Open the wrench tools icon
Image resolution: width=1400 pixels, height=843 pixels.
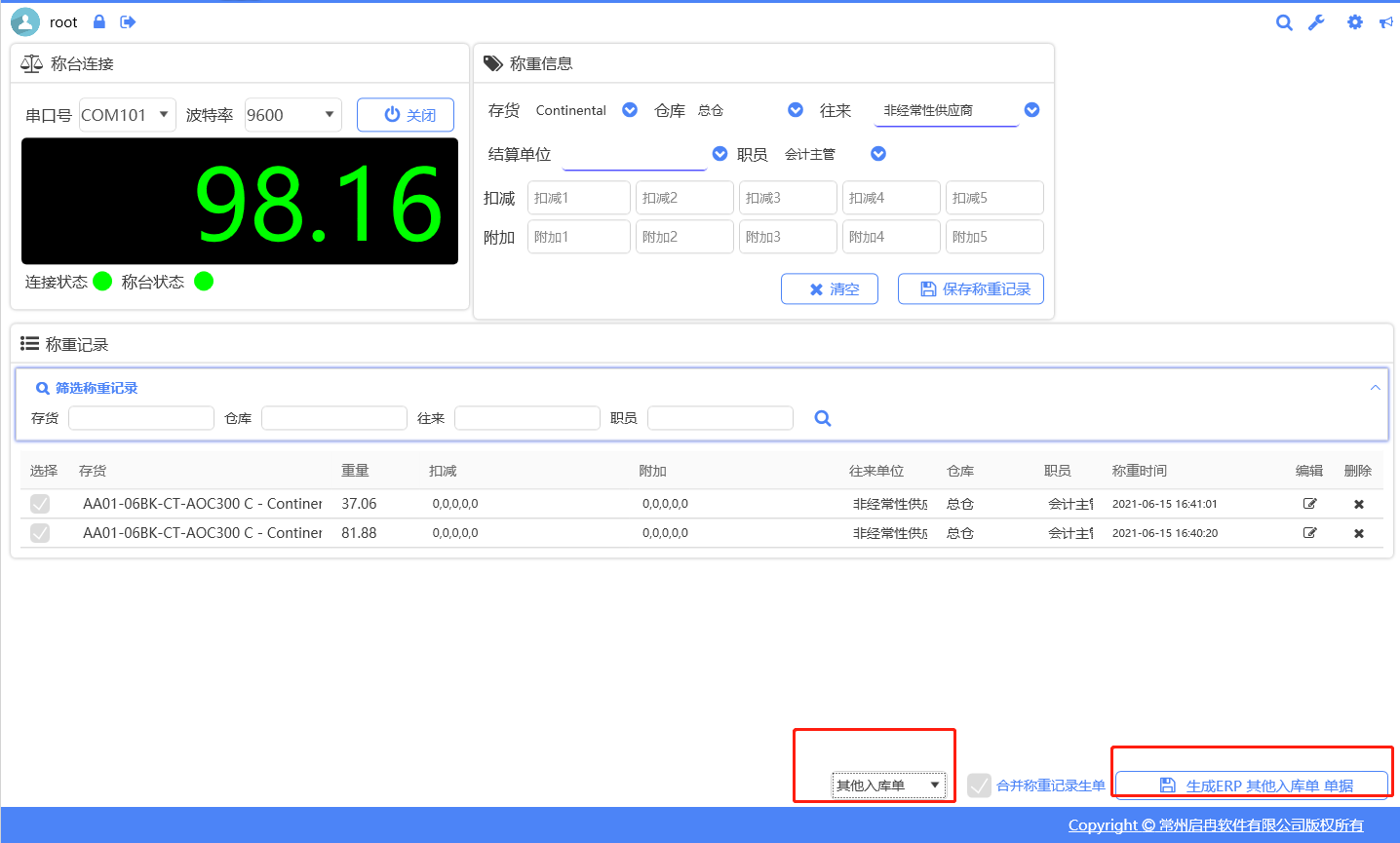1316,22
